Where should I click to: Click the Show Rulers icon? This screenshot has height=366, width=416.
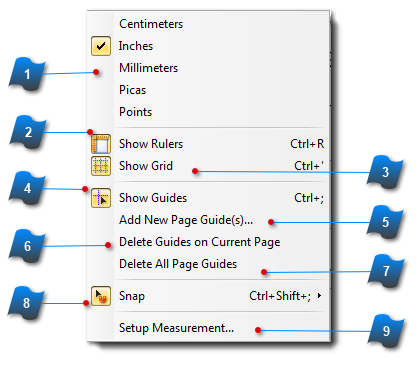point(101,144)
